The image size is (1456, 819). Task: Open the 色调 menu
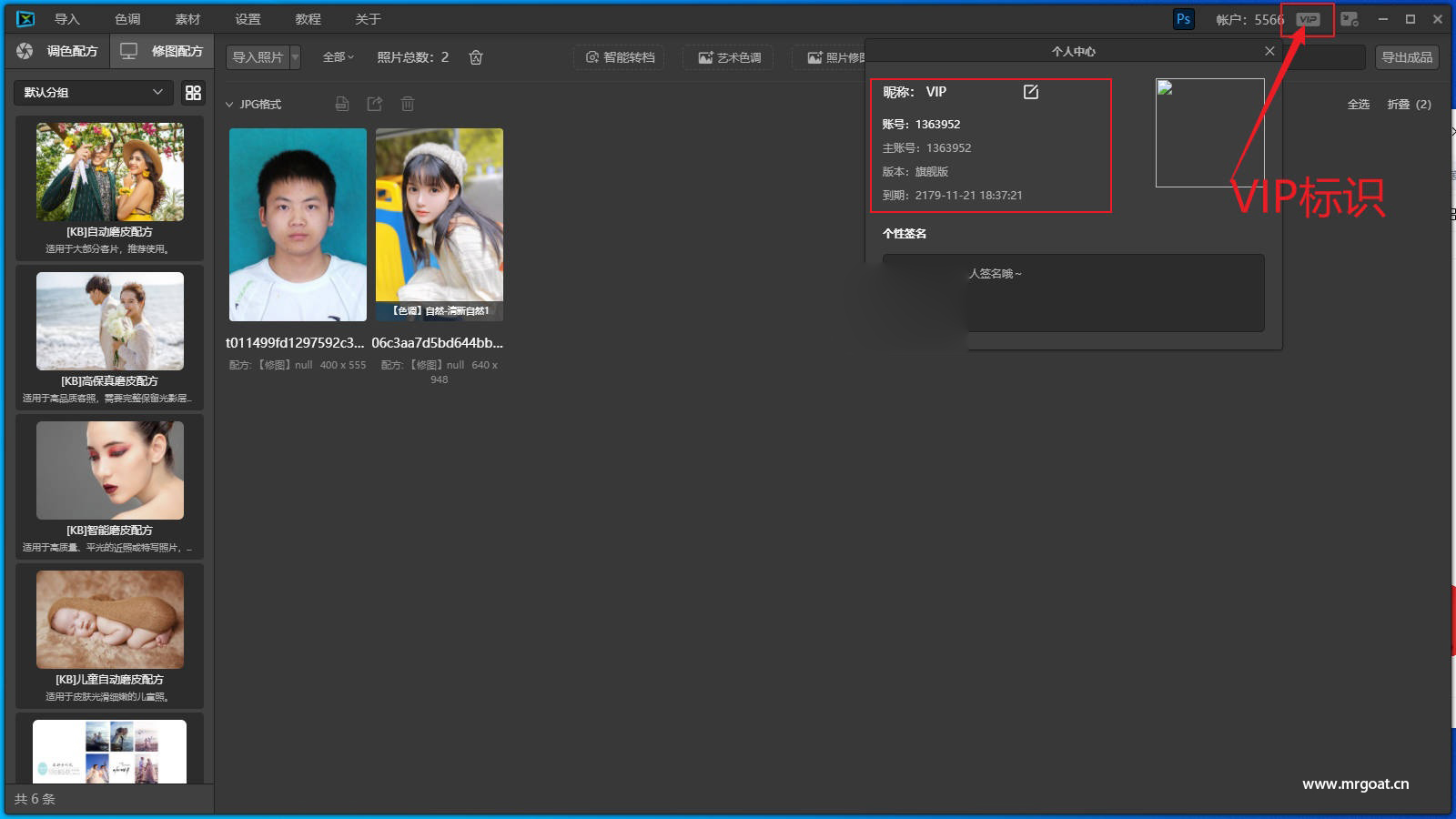pyautogui.click(x=127, y=19)
